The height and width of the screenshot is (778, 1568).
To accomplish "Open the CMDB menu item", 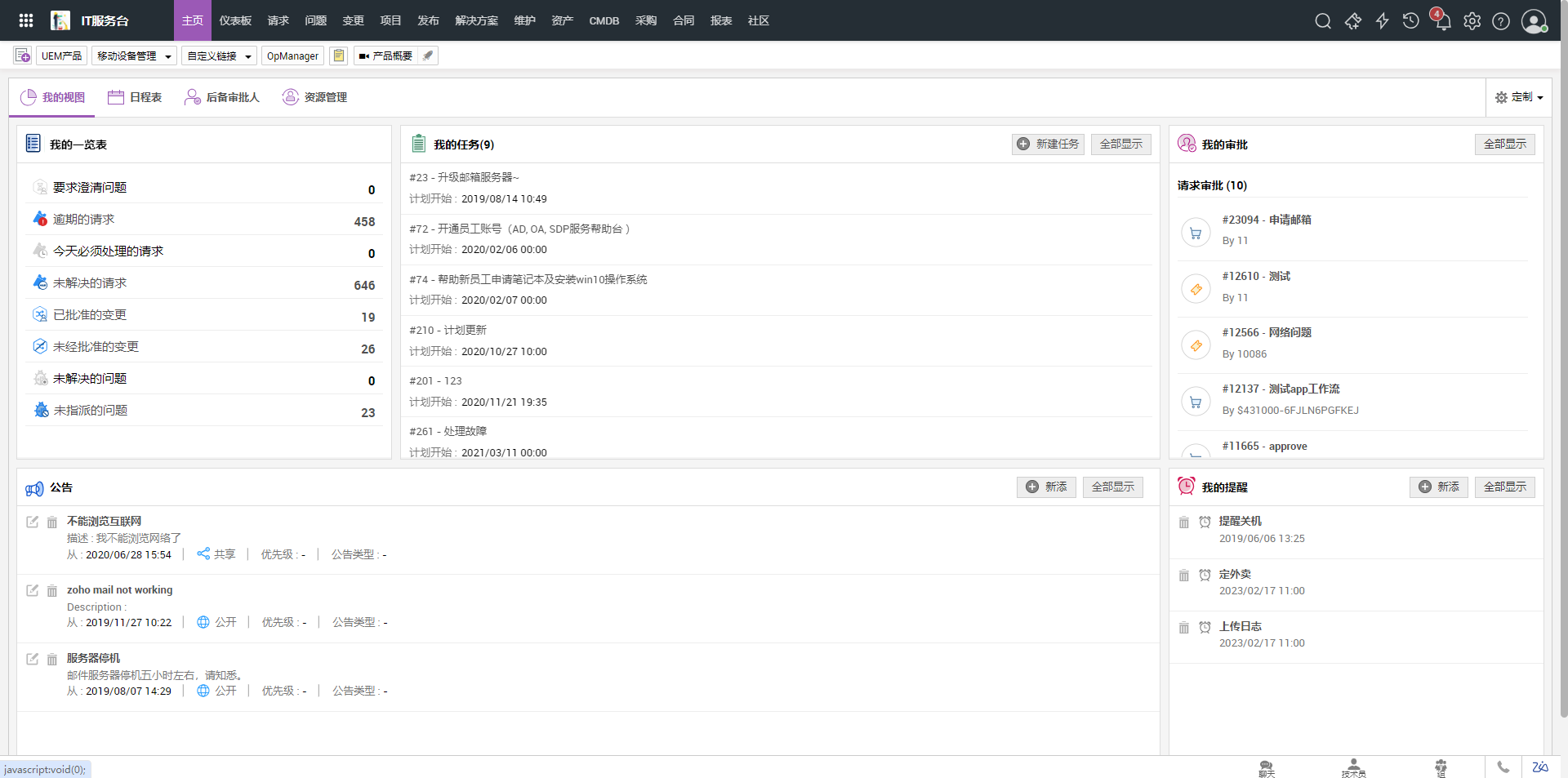I will click(x=604, y=20).
